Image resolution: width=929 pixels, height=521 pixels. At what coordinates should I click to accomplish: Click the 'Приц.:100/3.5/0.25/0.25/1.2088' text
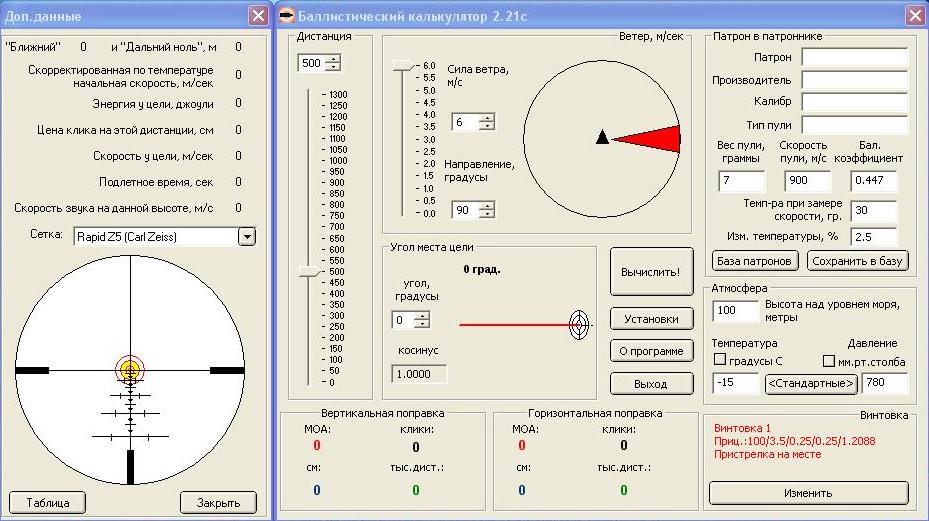click(795, 441)
